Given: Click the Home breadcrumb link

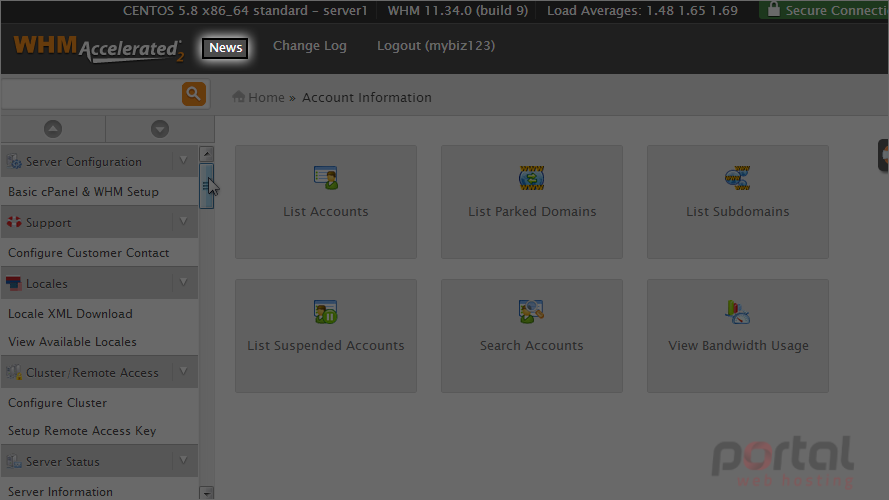Looking at the screenshot, I should point(266,98).
